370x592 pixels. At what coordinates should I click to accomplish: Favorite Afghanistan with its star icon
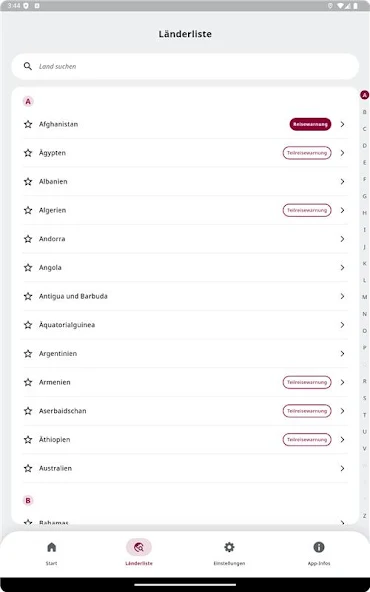tap(28, 124)
